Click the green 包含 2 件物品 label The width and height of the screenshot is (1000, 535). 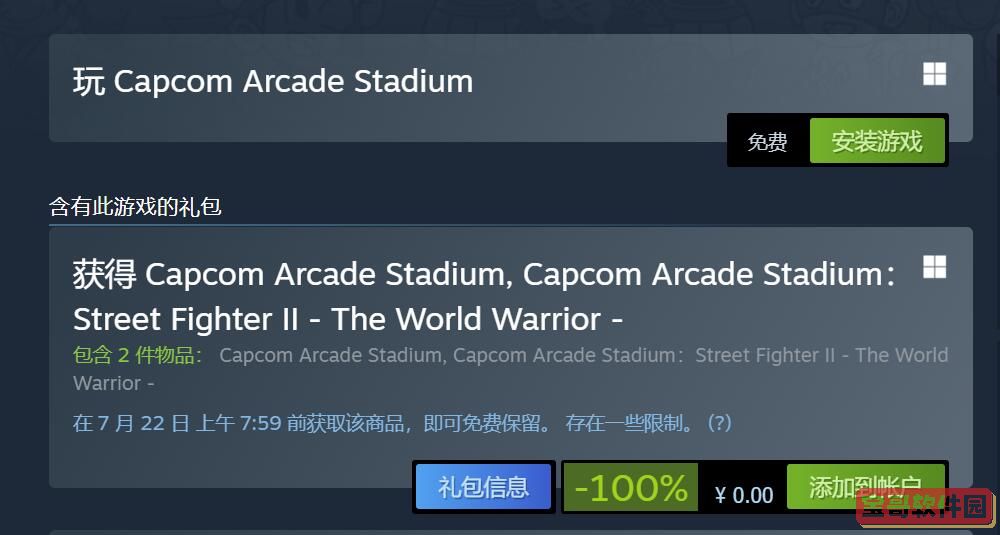click(137, 355)
